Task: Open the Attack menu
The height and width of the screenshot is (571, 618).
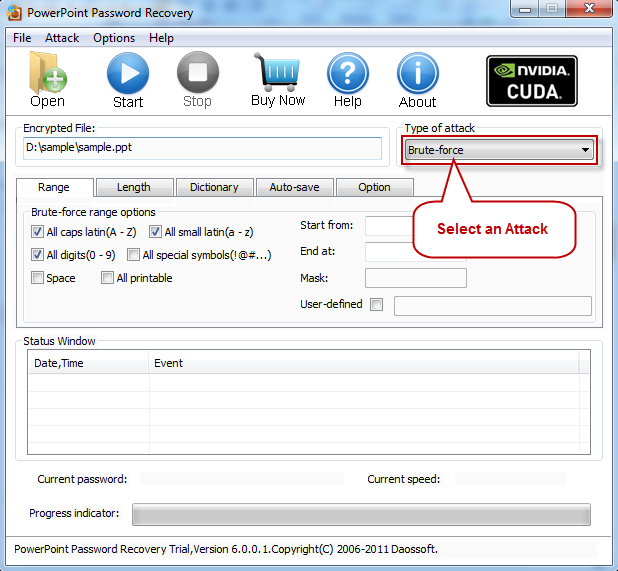Action: [x=62, y=38]
